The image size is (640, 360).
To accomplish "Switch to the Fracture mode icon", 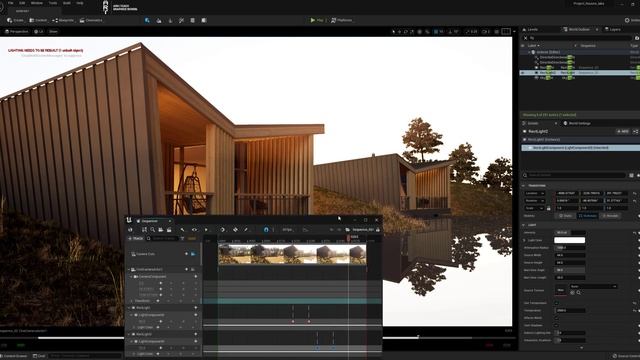I will pos(193,20).
